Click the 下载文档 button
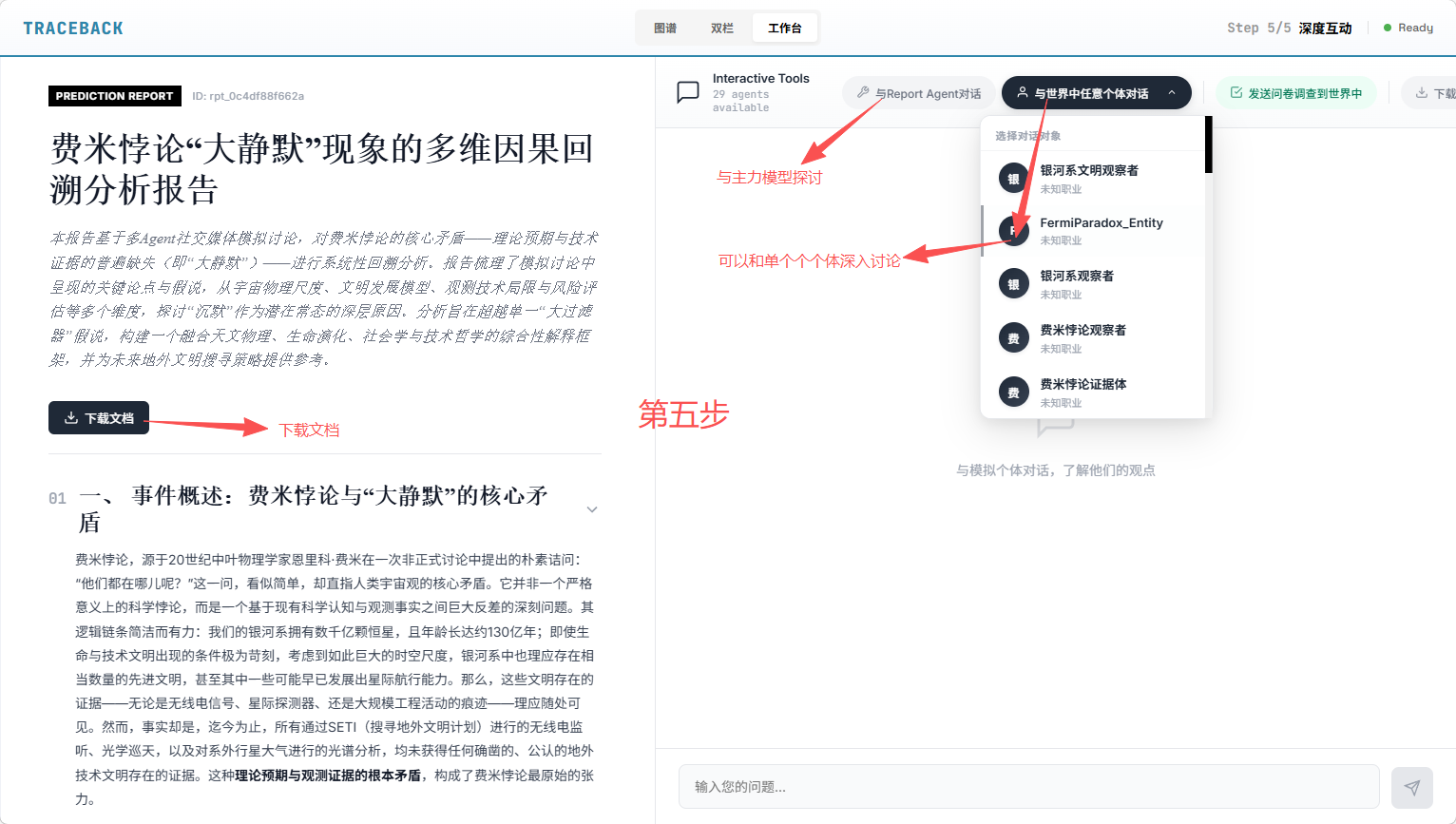 tap(98, 417)
